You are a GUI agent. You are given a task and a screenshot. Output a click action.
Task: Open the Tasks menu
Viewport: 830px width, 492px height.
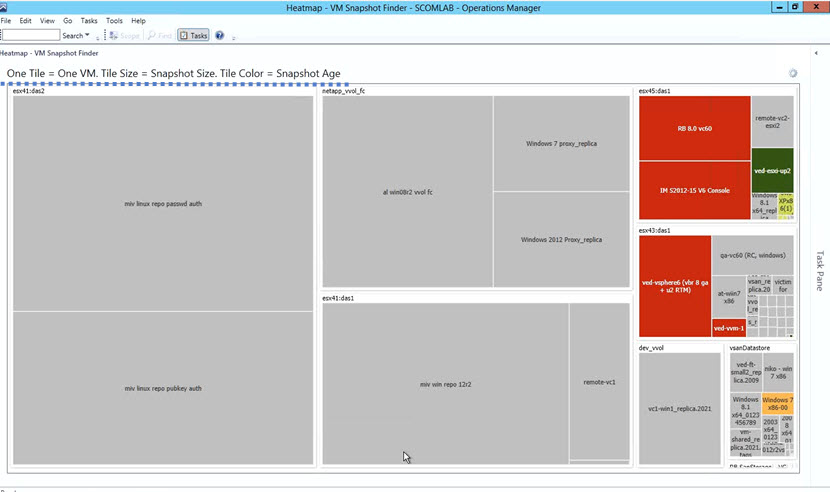pyautogui.click(x=89, y=21)
